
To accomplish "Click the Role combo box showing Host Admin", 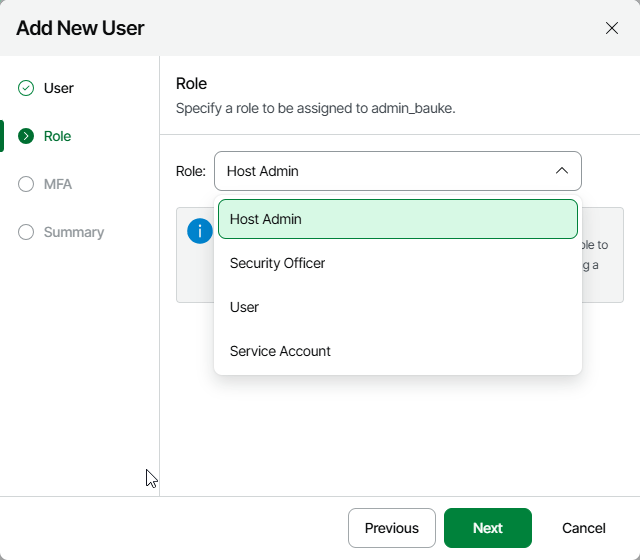I will click(398, 171).
